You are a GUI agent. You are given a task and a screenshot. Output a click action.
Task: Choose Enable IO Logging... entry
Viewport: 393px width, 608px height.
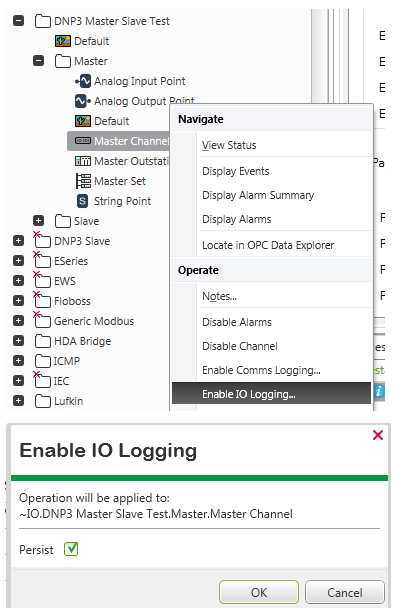pos(271,394)
